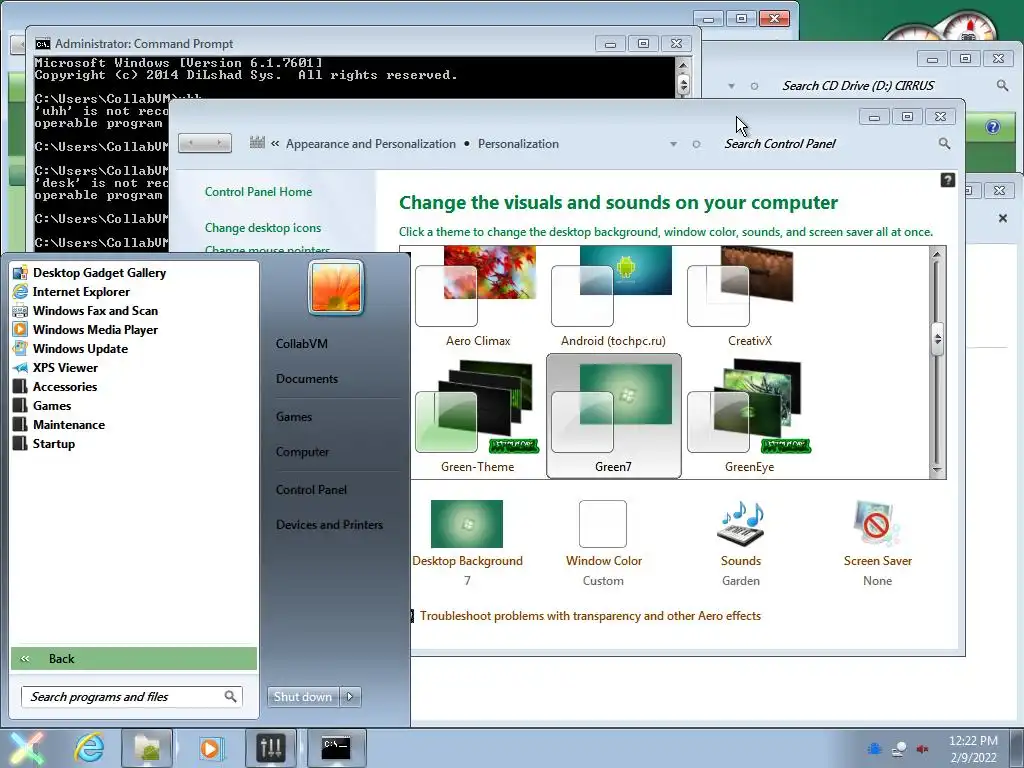Open Screen Saver settings
The image size is (1024, 768).
(x=877, y=543)
